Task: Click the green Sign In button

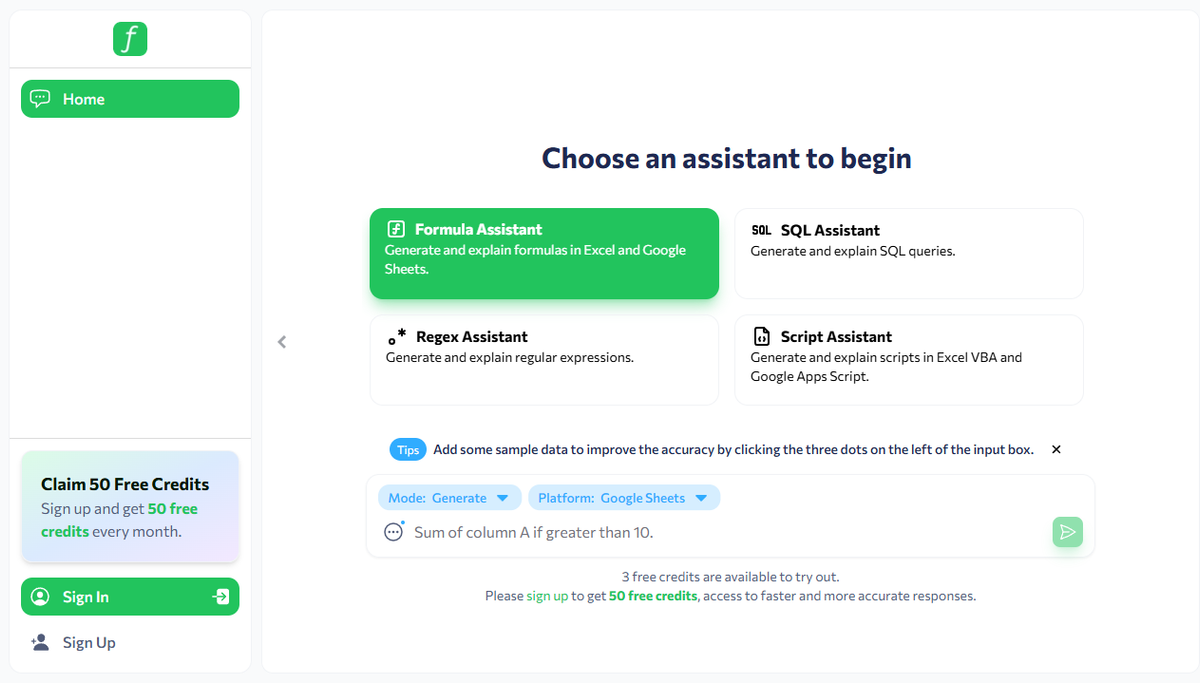Action: (x=130, y=597)
